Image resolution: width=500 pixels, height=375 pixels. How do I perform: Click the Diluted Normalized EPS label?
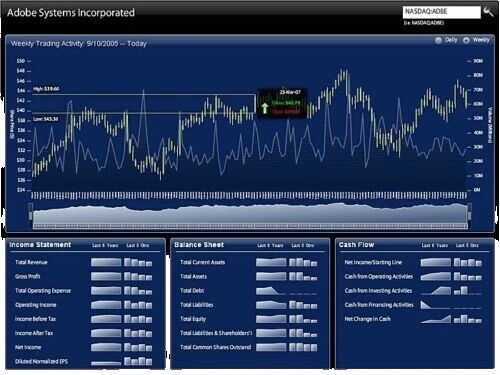click(41, 361)
